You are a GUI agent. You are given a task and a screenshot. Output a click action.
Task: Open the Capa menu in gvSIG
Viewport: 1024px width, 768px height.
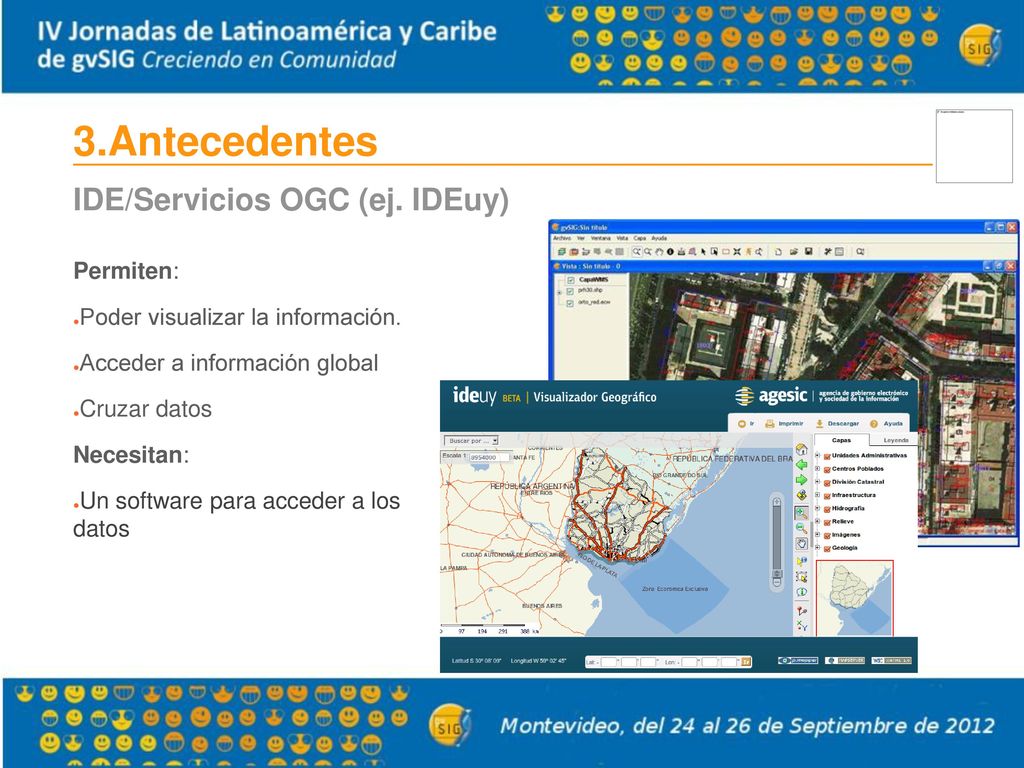click(639, 238)
